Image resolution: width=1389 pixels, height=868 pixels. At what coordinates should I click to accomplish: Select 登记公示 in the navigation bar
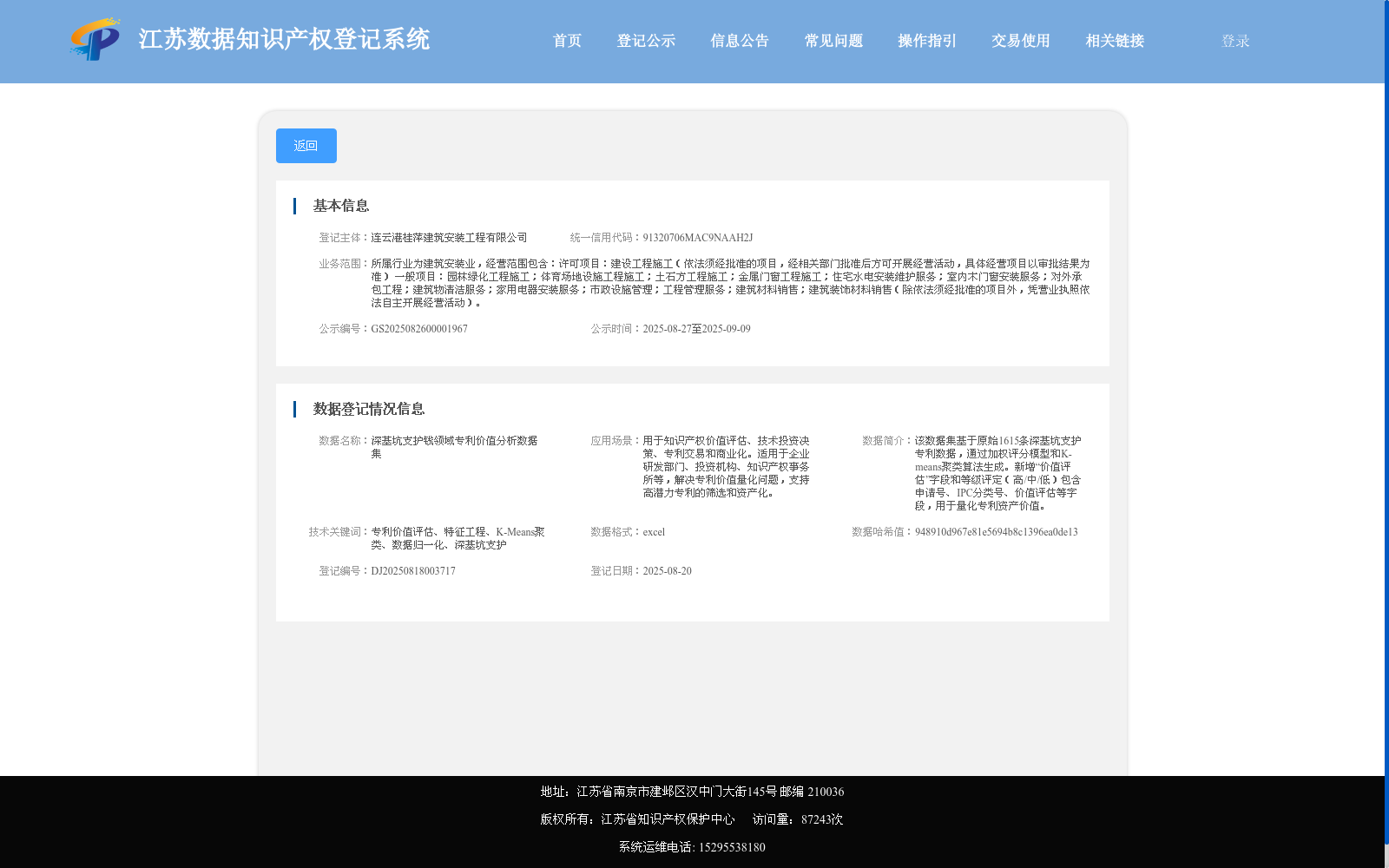click(x=646, y=40)
